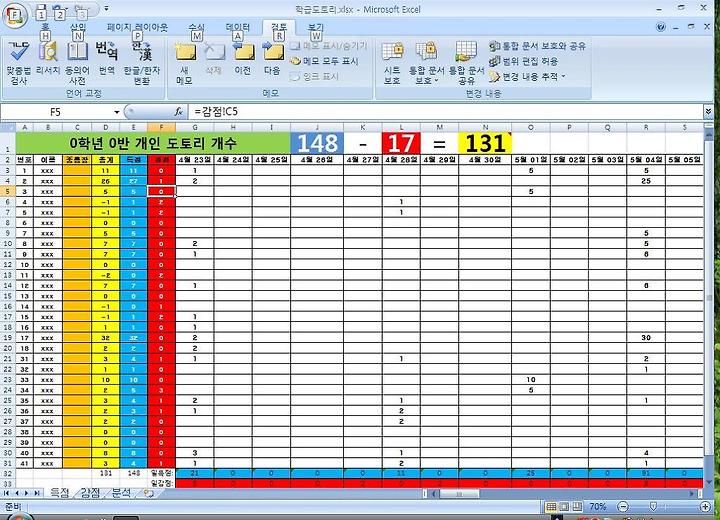Viewport: 720px width, 520px height.
Task: Open the customize quick access toolbar dropdown
Action: 107,9
